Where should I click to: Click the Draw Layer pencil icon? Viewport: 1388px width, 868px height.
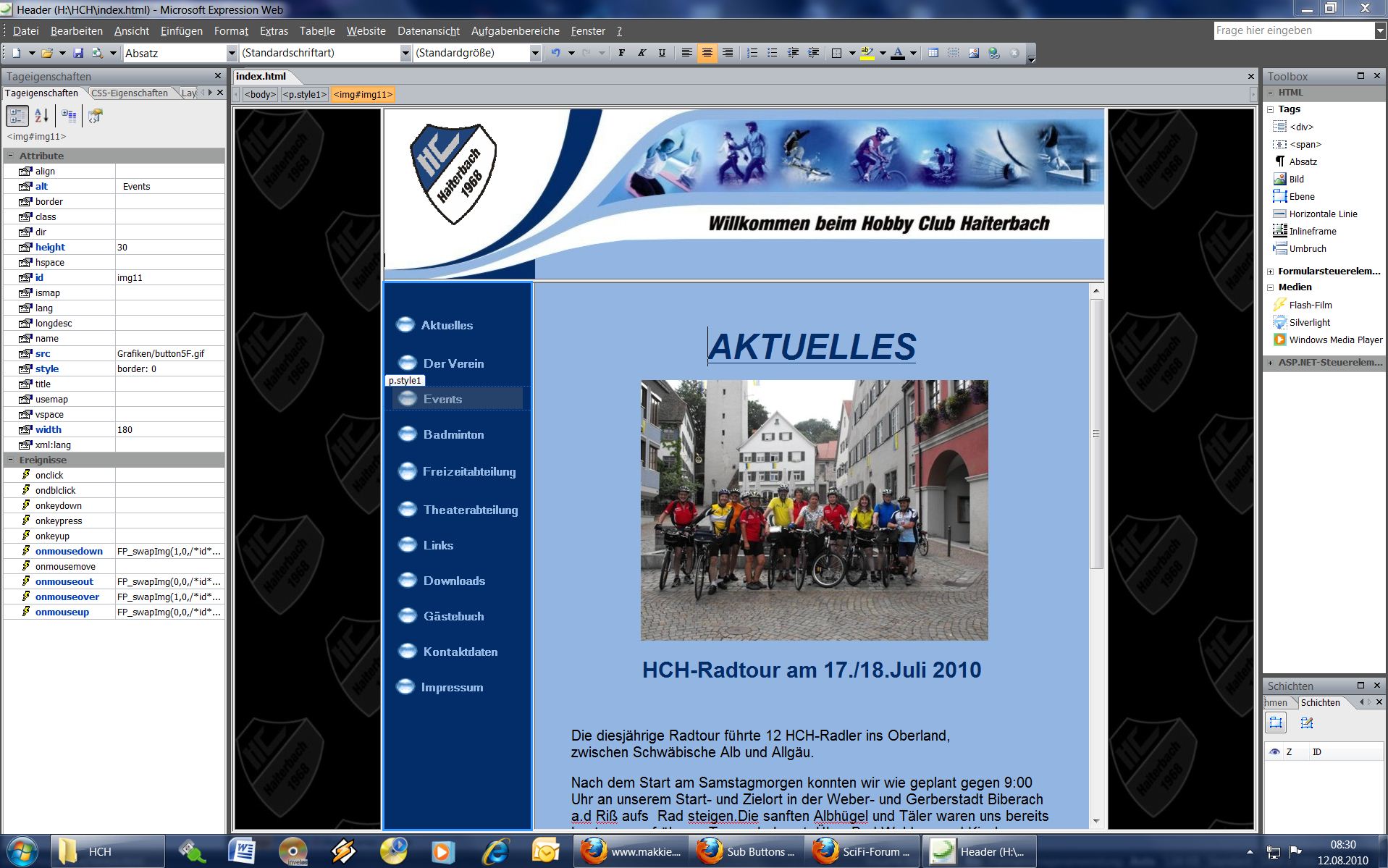1306,722
